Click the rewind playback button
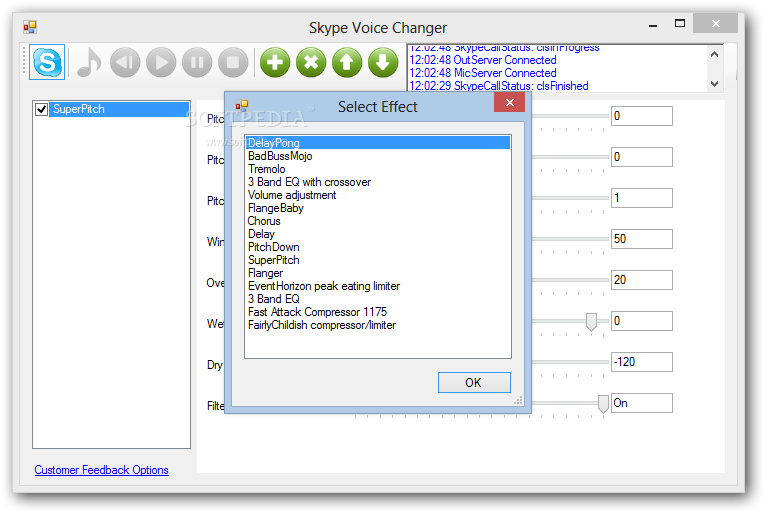Image resolution: width=765 pixels, height=513 pixels. pyautogui.click(x=125, y=62)
